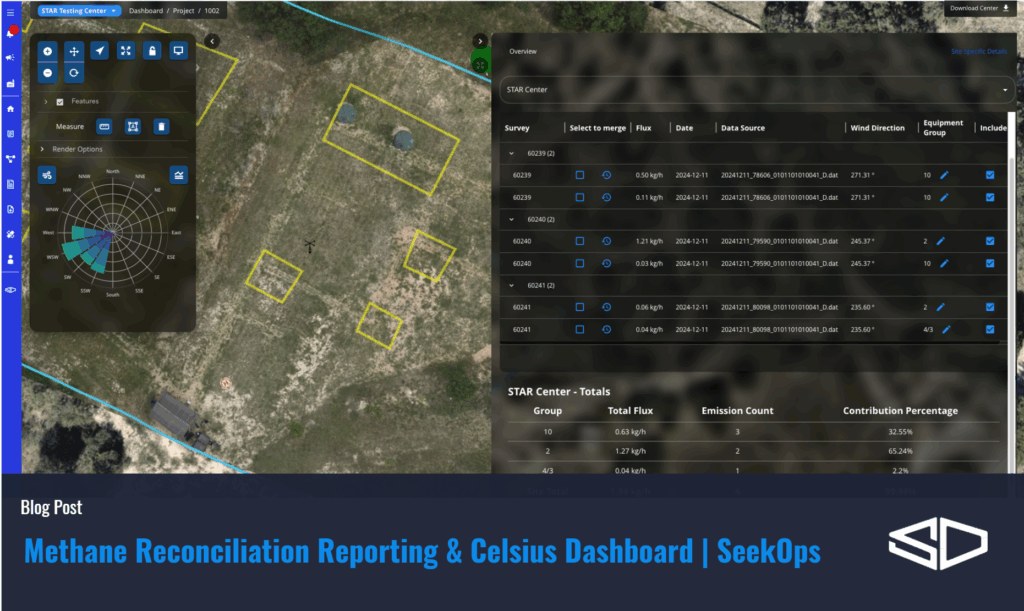The width and height of the screenshot is (1024, 611).
Task: Toggle the Features checkbox
Action: (x=60, y=102)
